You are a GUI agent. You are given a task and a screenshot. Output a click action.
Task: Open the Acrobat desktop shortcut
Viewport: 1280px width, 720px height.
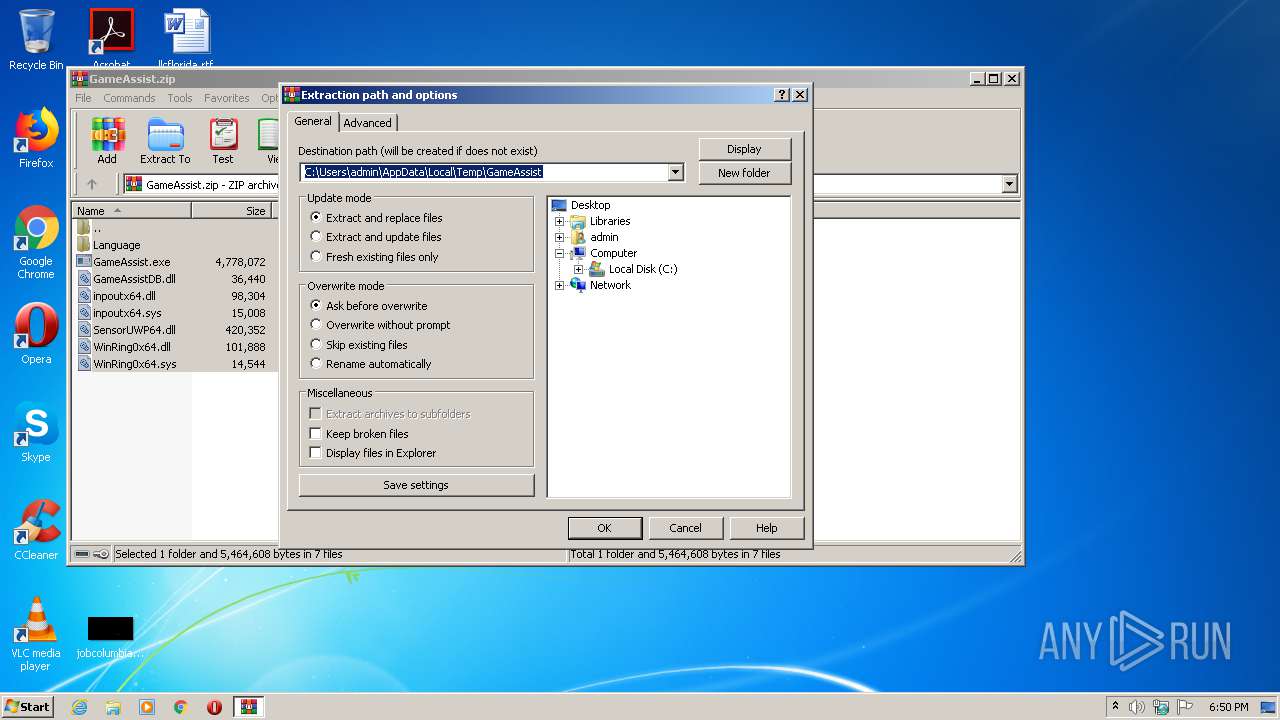pos(111,40)
